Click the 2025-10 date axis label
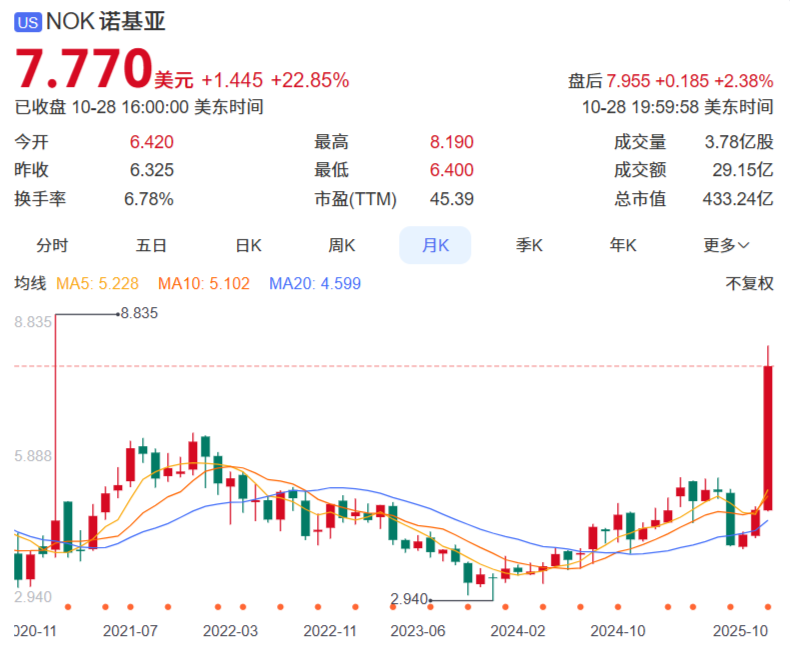790x653 pixels. [x=740, y=631]
